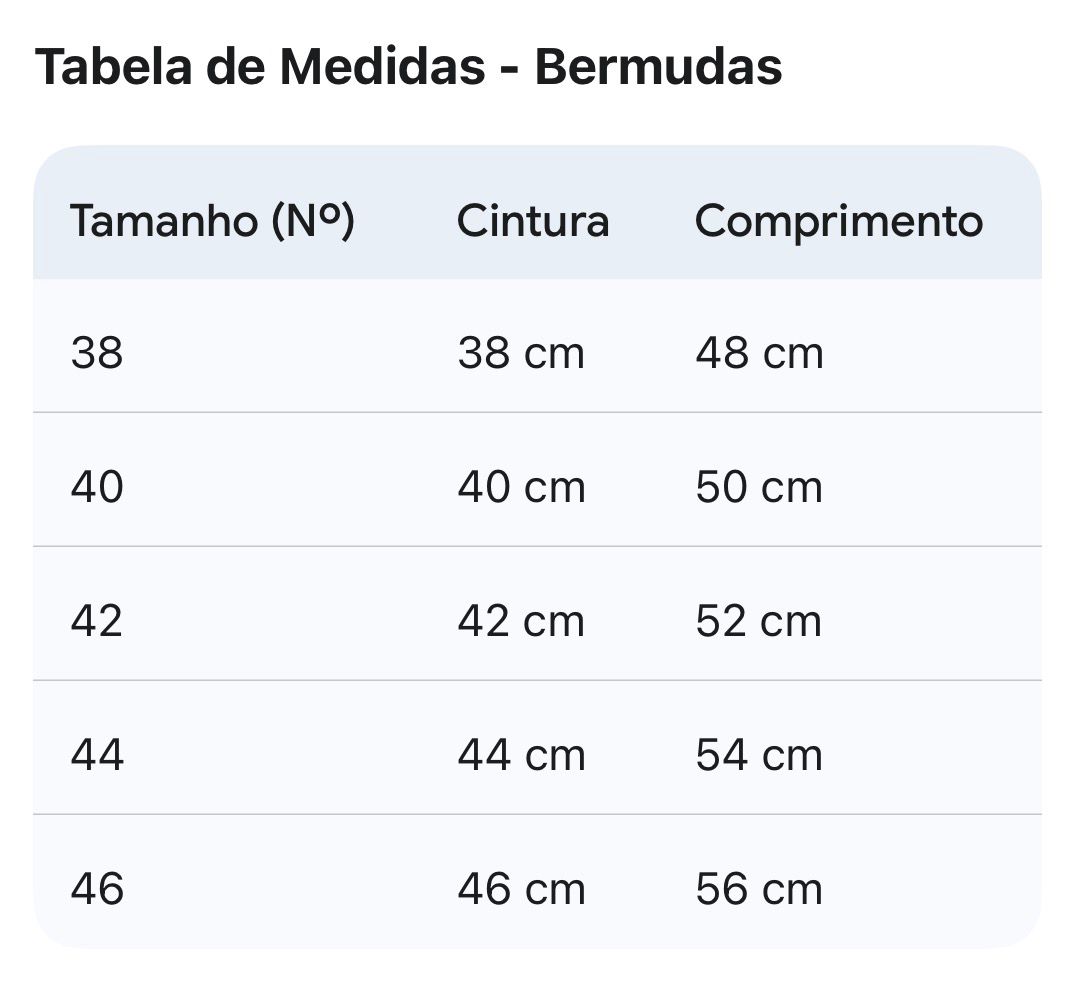Screen dimensions: 1076x992
Task: Select the Comprimento column header
Action: 839,221
